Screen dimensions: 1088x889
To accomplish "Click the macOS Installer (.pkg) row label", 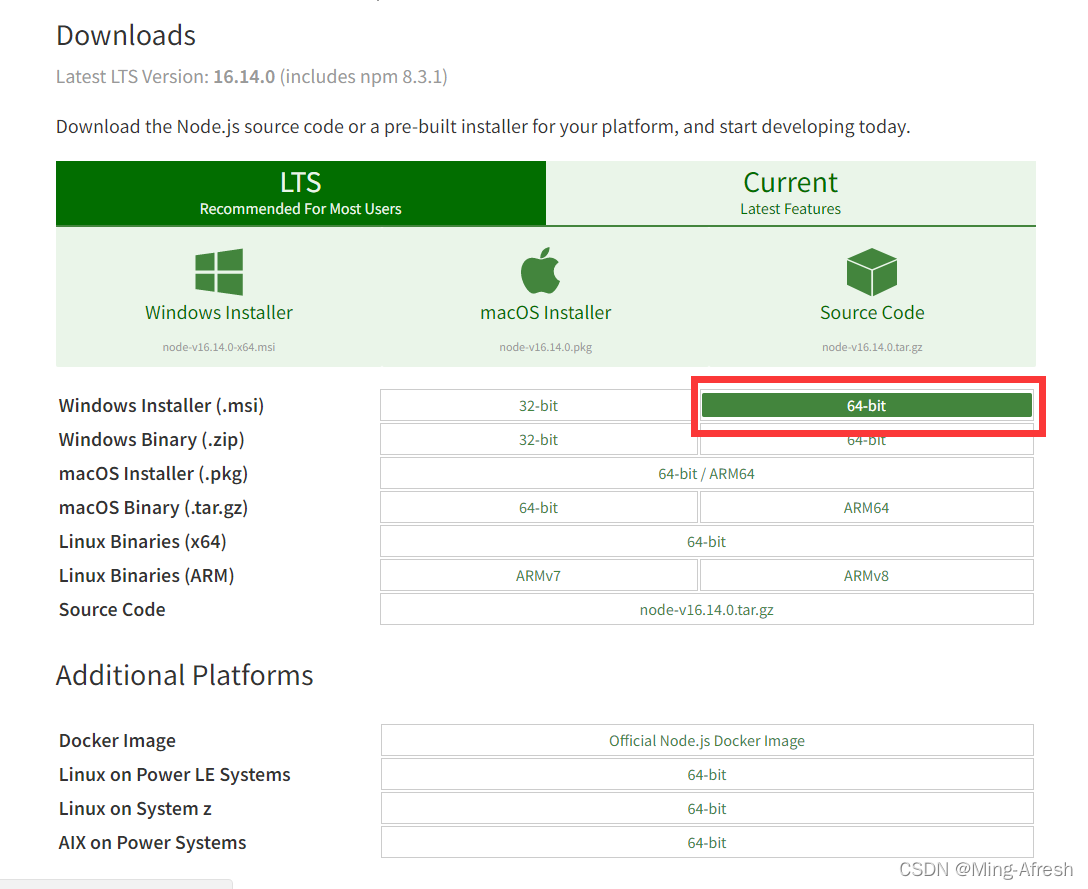I will [153, 473].
